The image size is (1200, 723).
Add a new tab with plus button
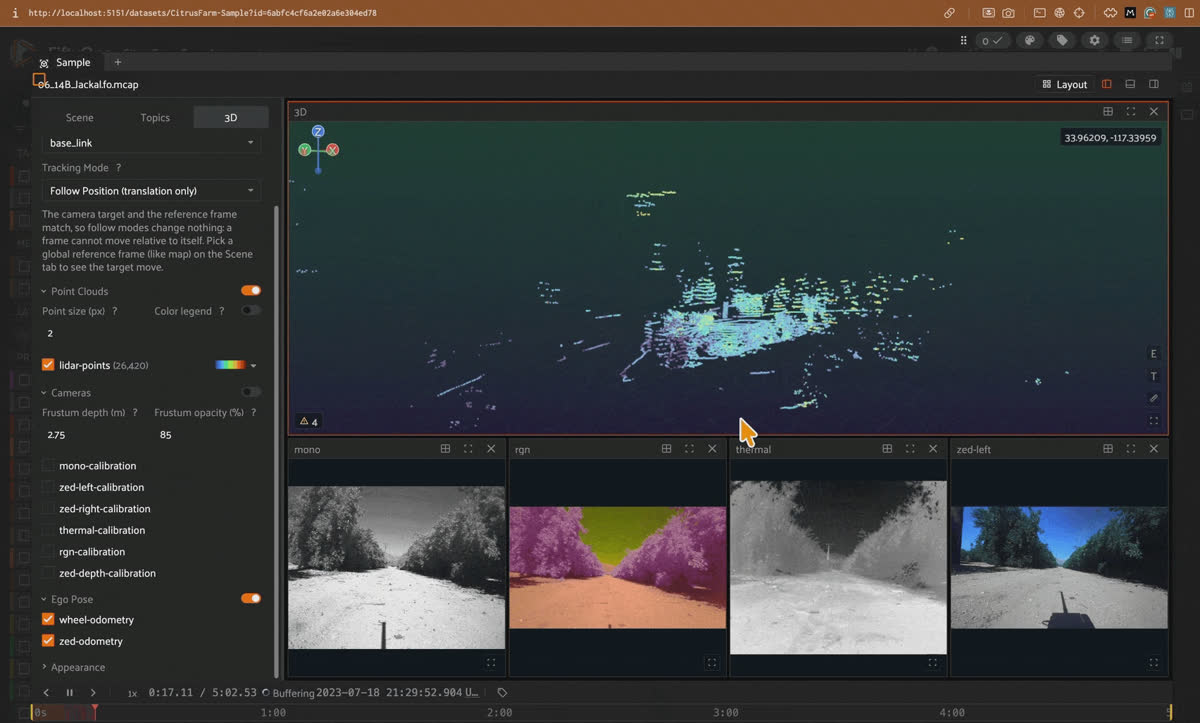tap(117, 62)
